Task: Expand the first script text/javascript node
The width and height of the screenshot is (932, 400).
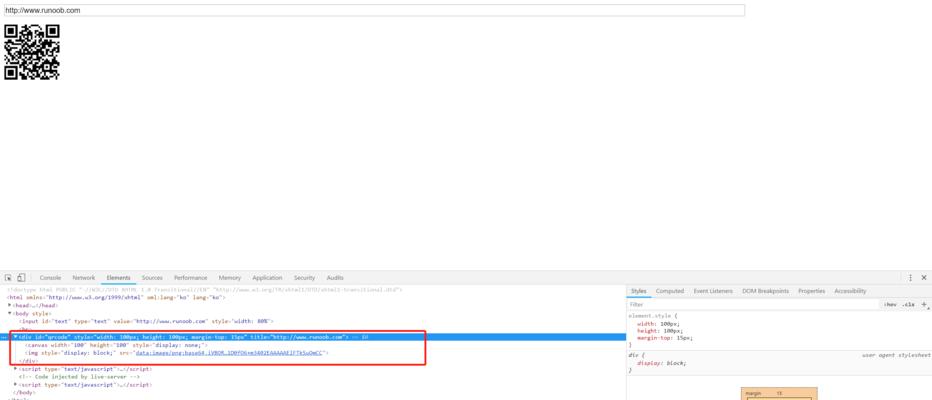Action: 15,368
